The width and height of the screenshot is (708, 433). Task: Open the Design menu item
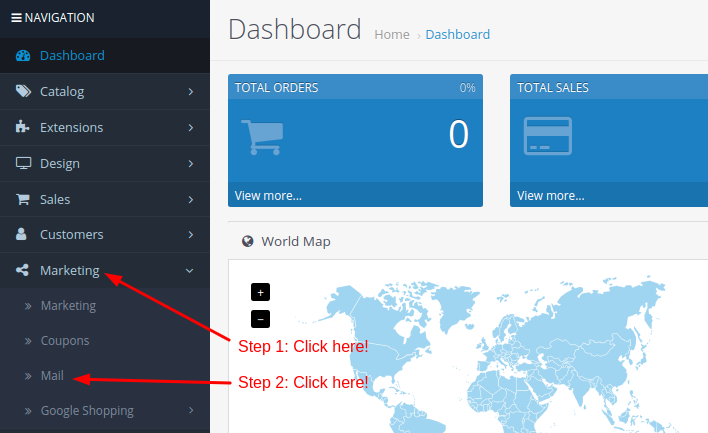(105, 163)
